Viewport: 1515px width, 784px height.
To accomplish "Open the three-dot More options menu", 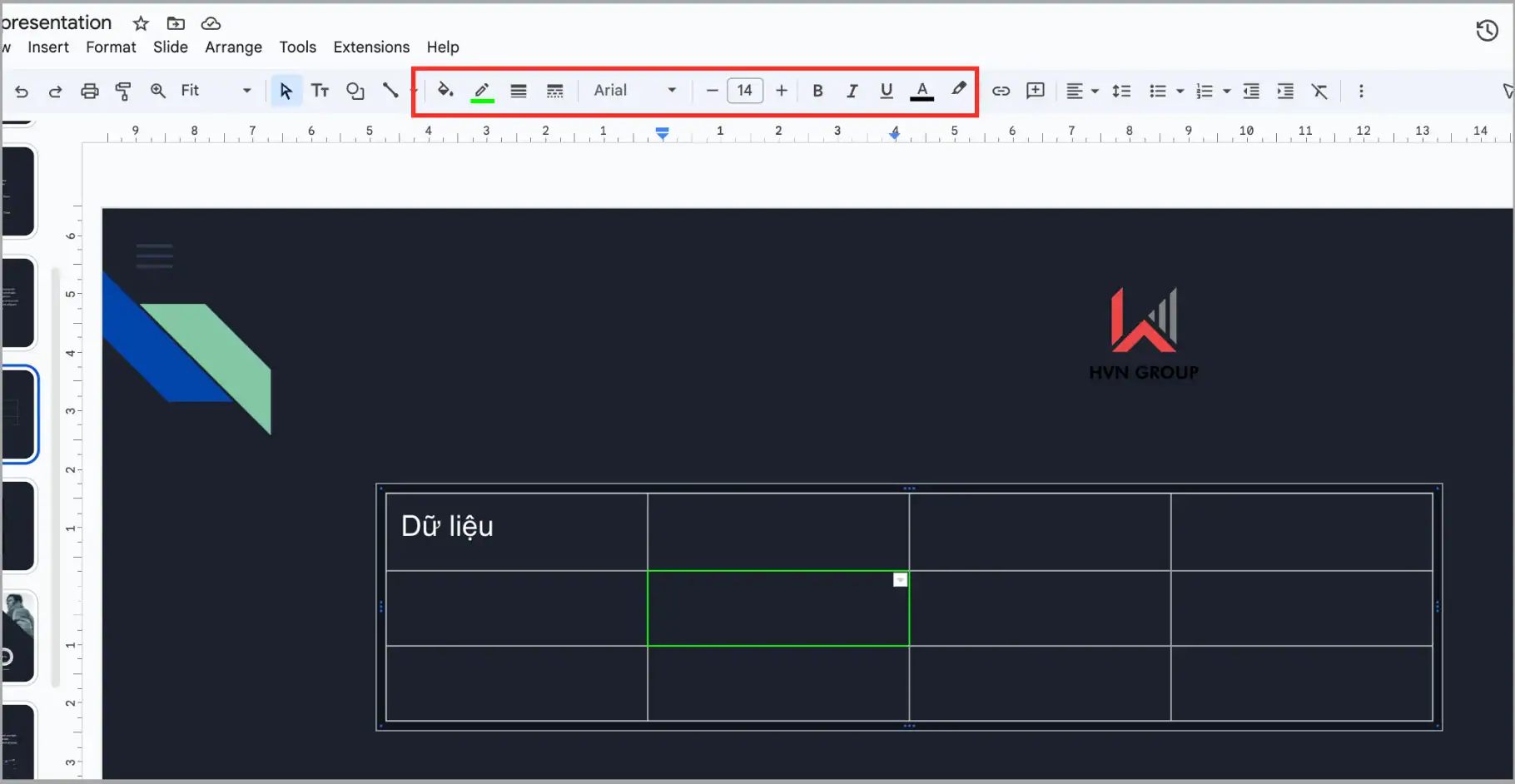I will click(x=1361, y=91).
